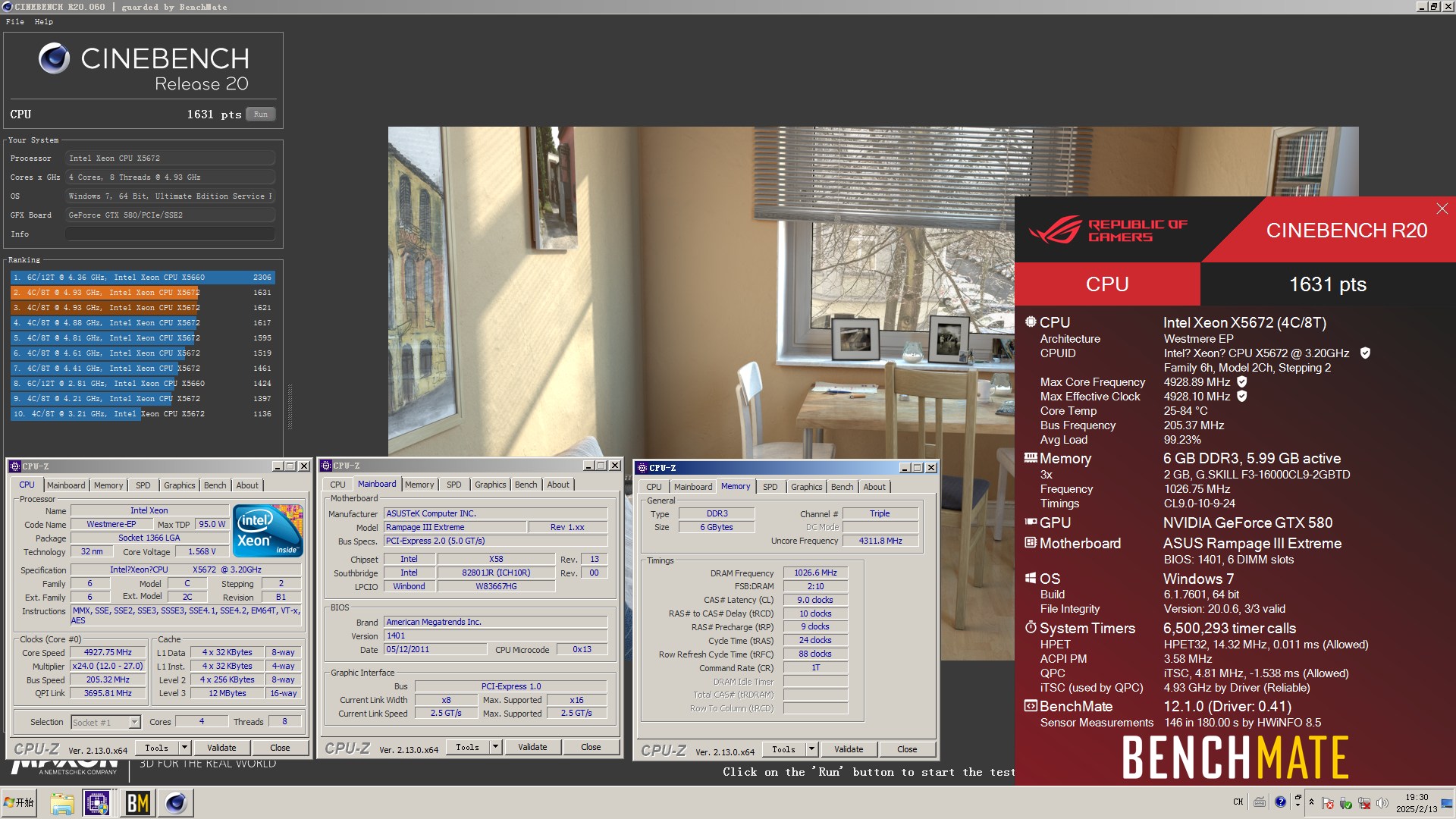Image resolution: width=1456 pixels, height=819 pixels.
Task: Click Close button in Mainboard CPU-Z window
Action: (591, 747)
